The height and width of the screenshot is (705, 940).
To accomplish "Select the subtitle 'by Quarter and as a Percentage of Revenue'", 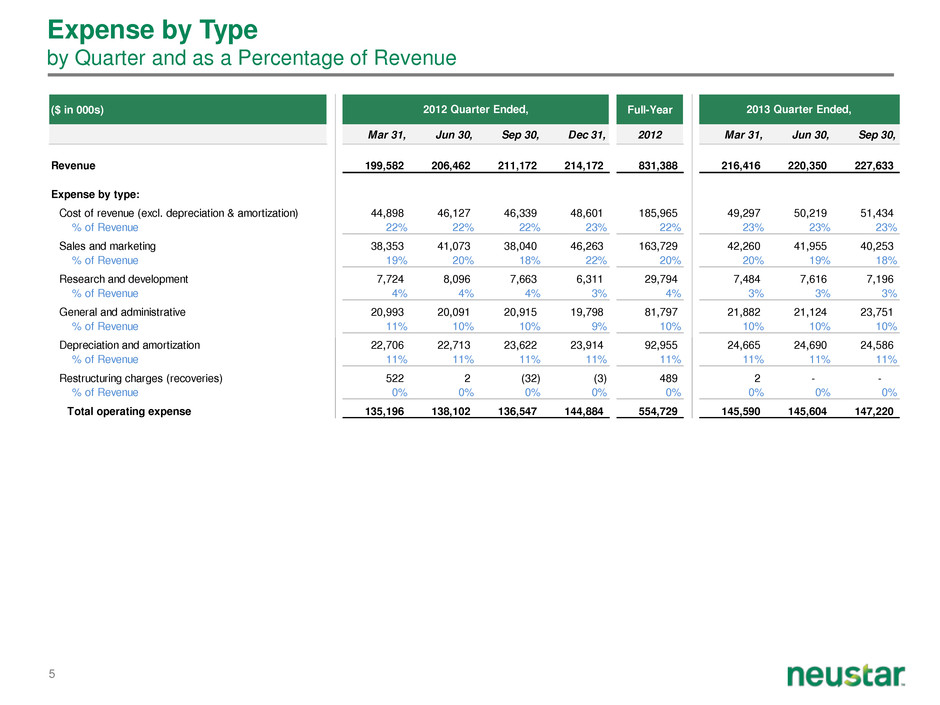I will [x=252, y=58].
